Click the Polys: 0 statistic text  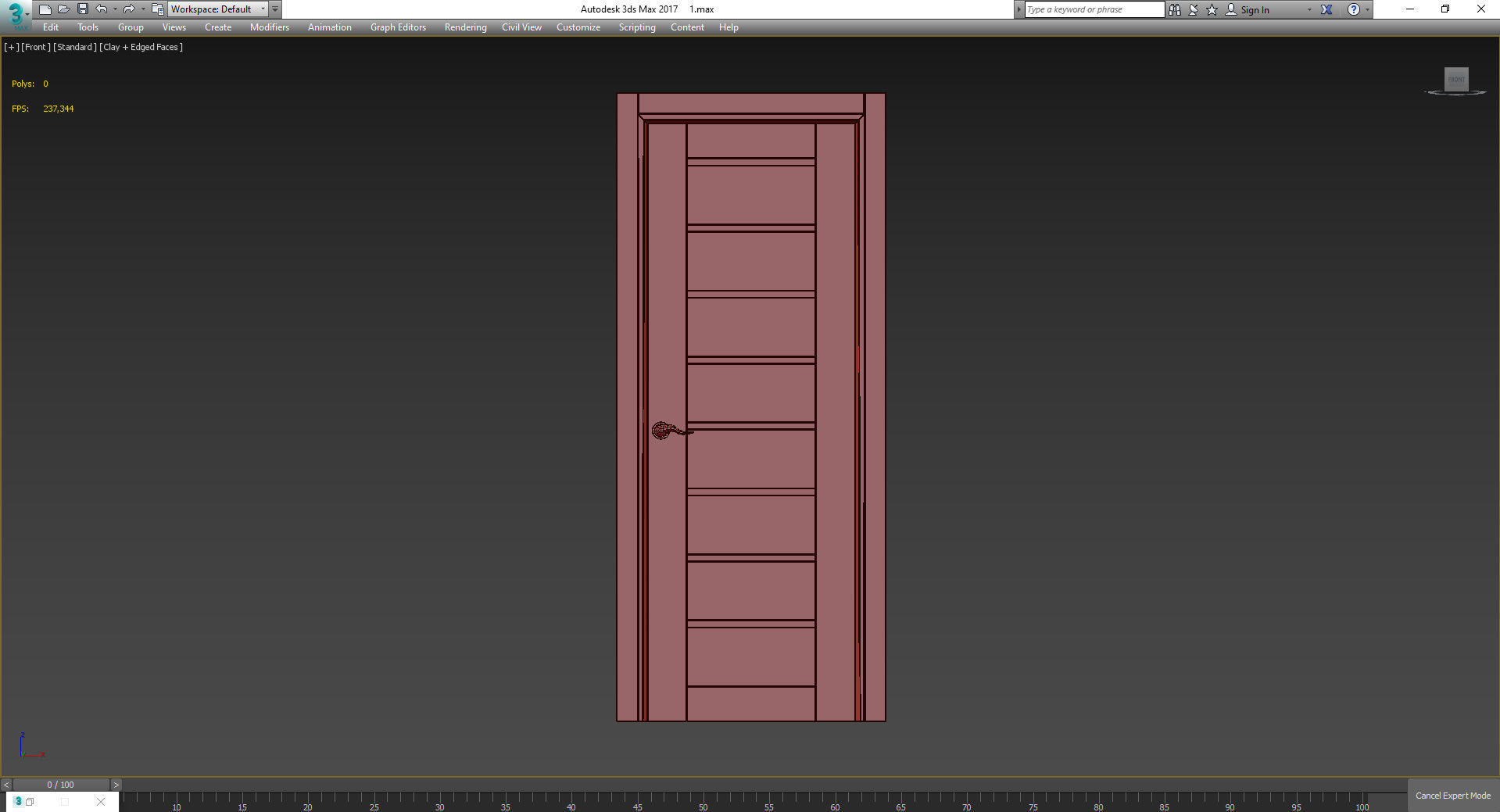click(30, 84)
